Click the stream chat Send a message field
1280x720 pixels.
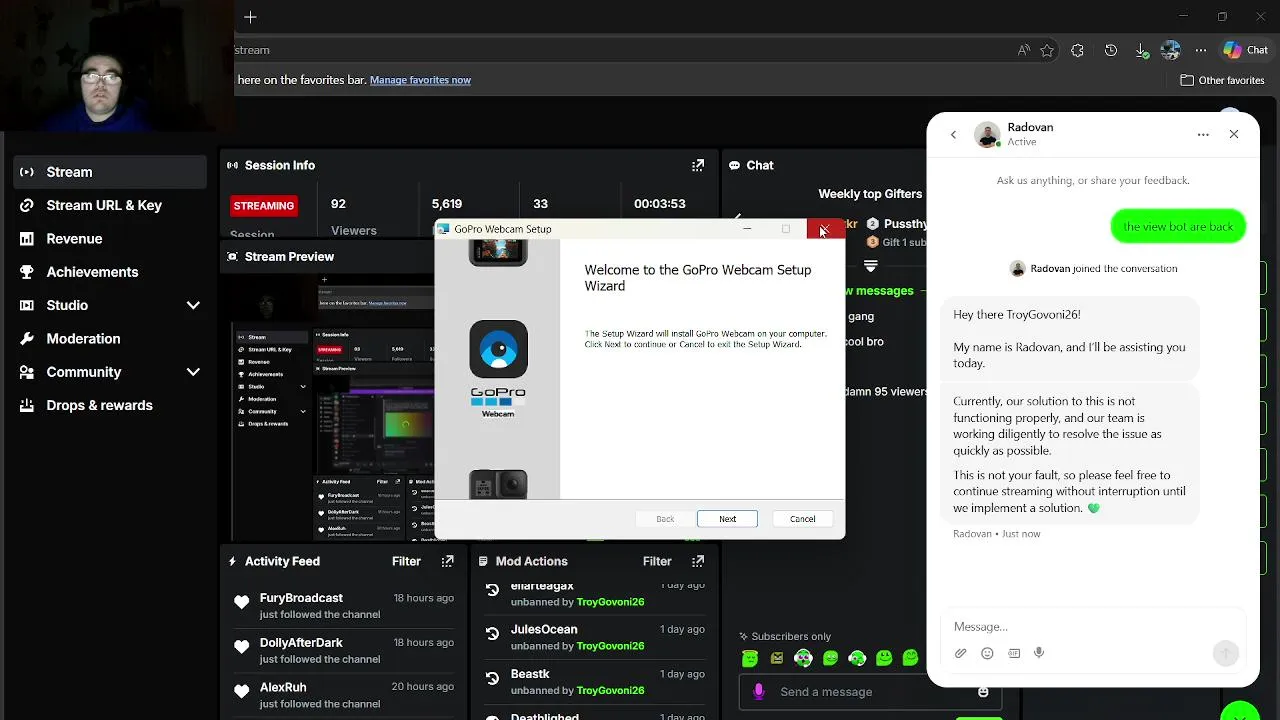click(870, 692)
